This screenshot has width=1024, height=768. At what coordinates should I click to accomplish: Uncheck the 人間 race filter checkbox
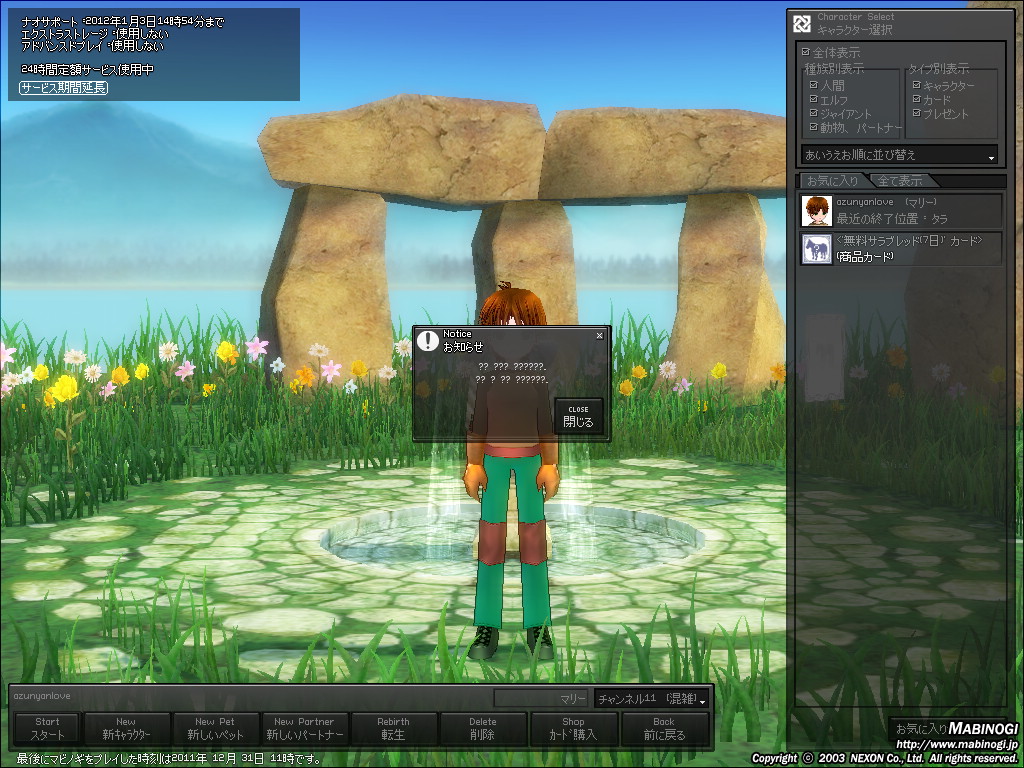(814, 86)
